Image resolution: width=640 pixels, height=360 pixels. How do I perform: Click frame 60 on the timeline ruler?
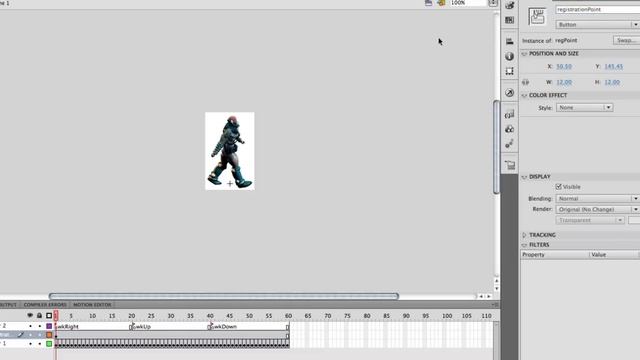[x=288, y=316]
